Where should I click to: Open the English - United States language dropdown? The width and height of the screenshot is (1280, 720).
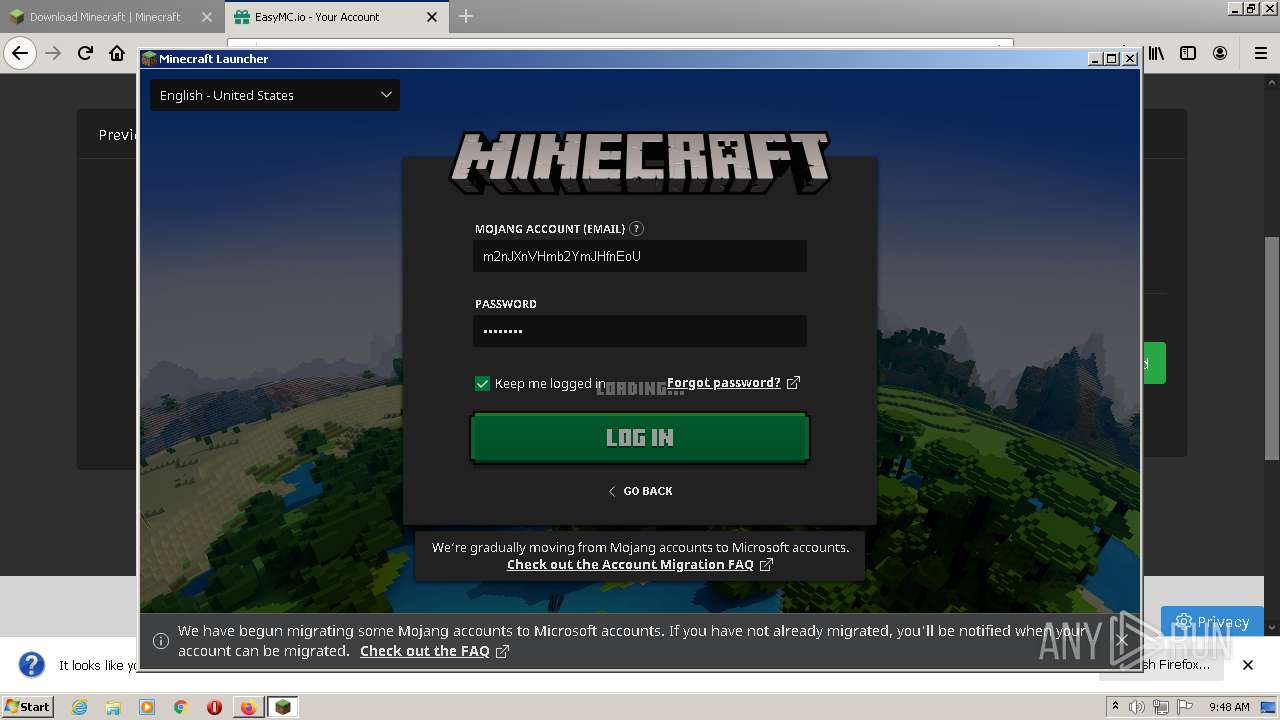[x=275, y=95]
